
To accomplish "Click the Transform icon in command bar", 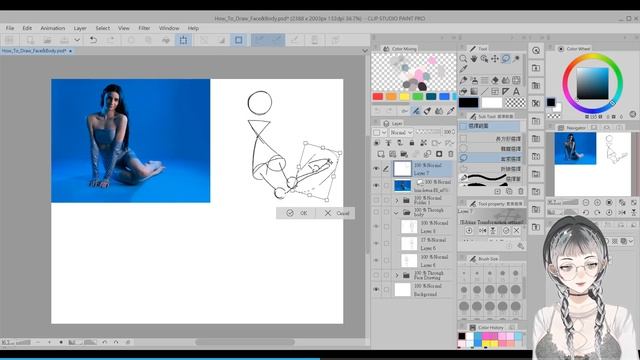I will coord(183,40).
